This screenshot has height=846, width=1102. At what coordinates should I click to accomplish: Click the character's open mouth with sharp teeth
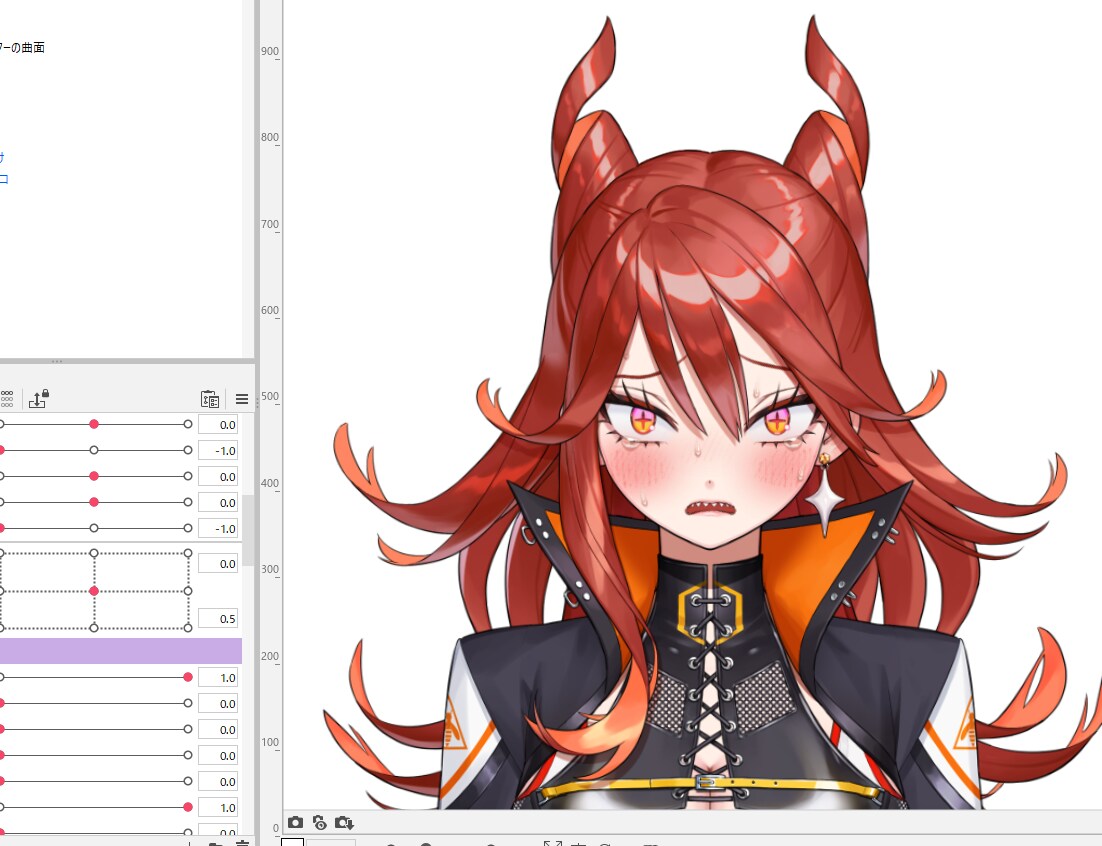click(x=710, y=508)
